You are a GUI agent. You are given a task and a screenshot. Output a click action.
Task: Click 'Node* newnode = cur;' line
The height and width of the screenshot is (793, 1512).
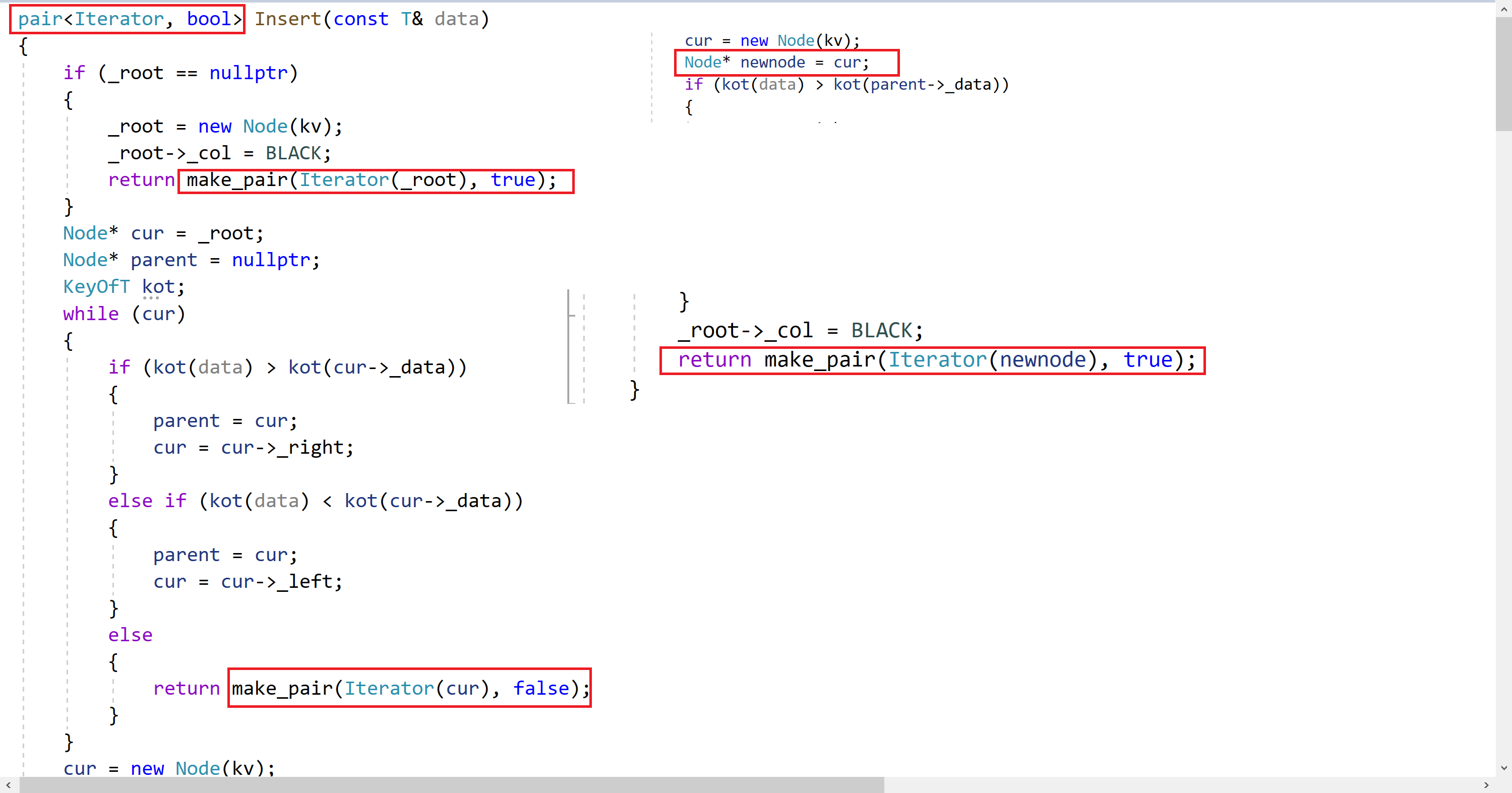pos(776,63)
